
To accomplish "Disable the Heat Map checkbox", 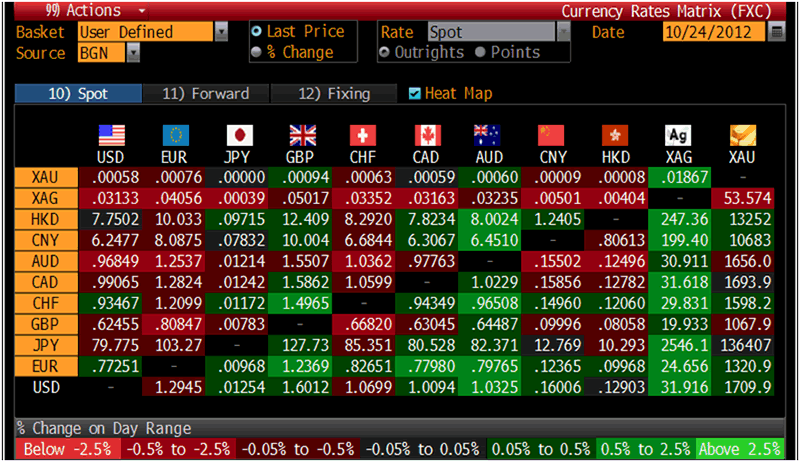I will tap(415, 94).
